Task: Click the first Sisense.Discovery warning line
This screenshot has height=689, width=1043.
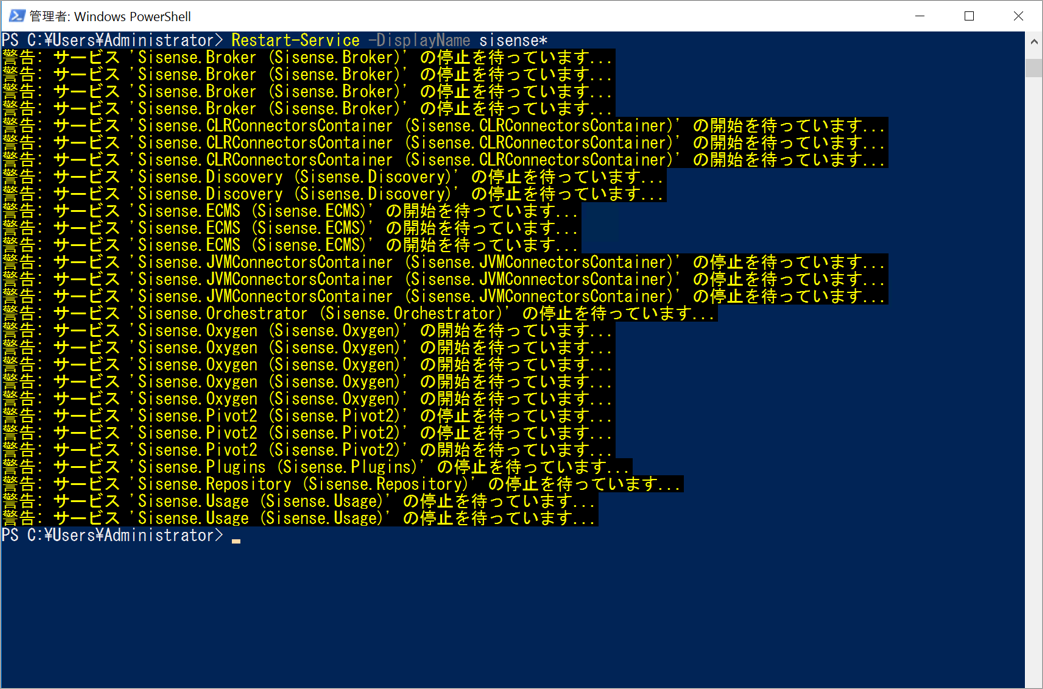Action: 334,177
